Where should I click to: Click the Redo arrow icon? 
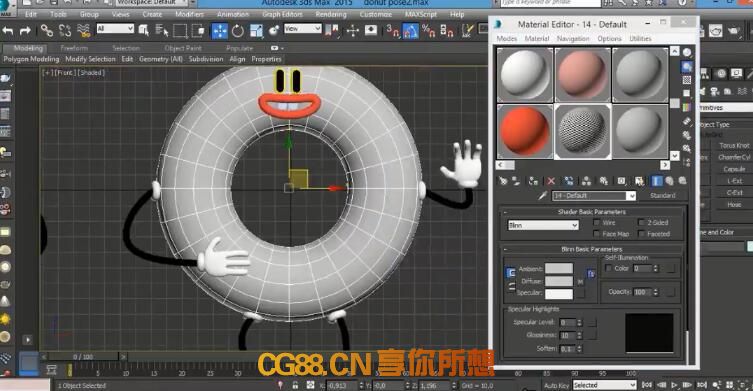pos(25,31)
